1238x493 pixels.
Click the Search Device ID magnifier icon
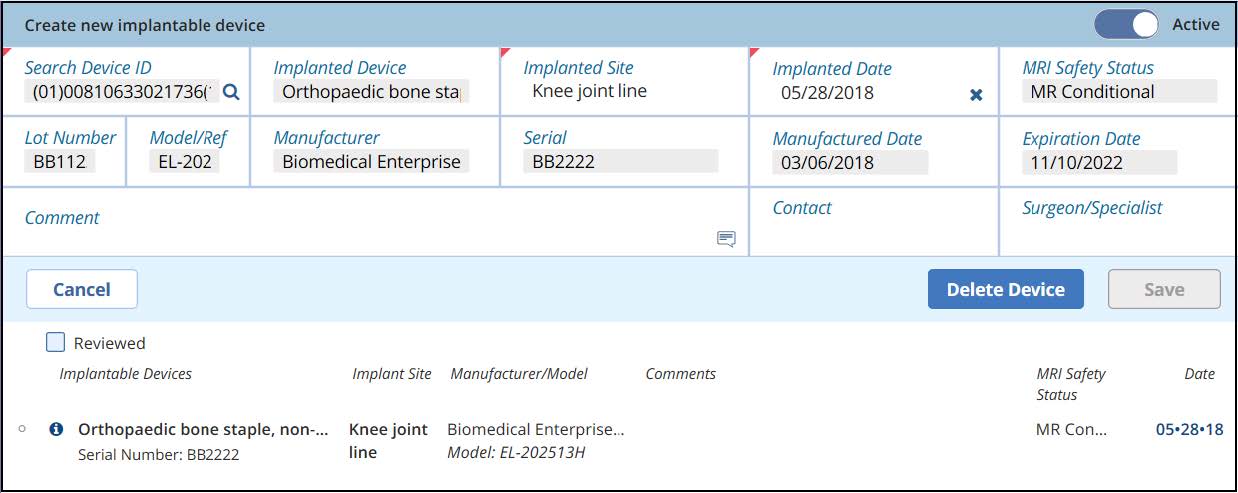click(231, 93)
